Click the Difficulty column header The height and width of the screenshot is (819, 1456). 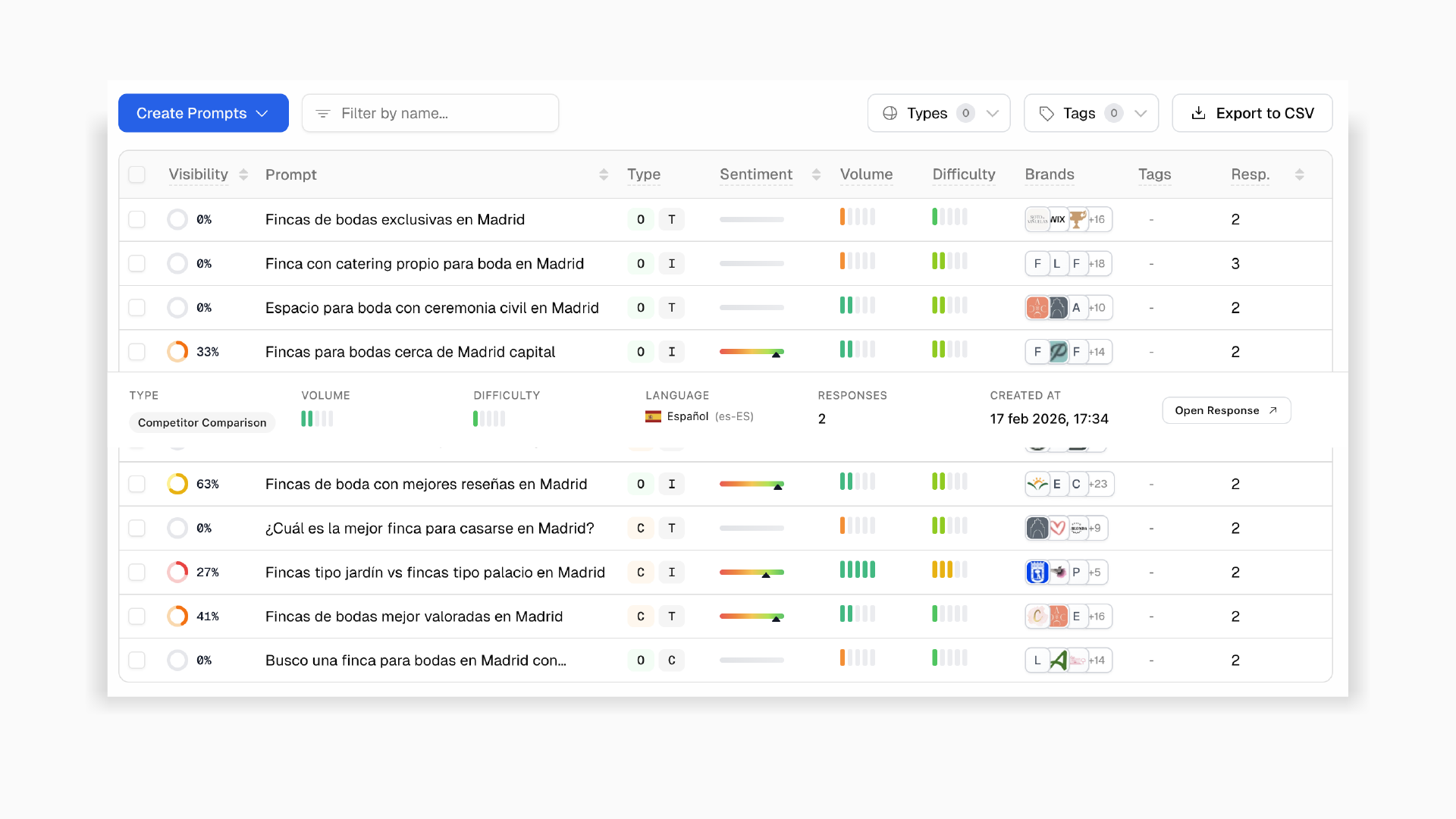(x=964, y=174)
